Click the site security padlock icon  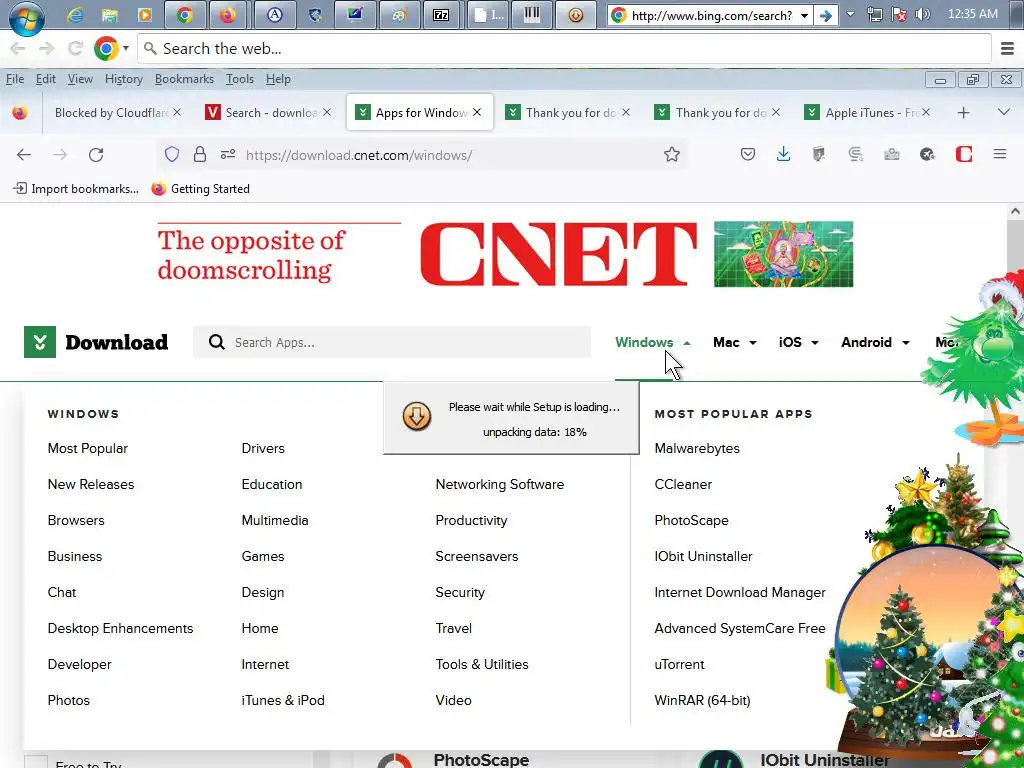point(200,154)
